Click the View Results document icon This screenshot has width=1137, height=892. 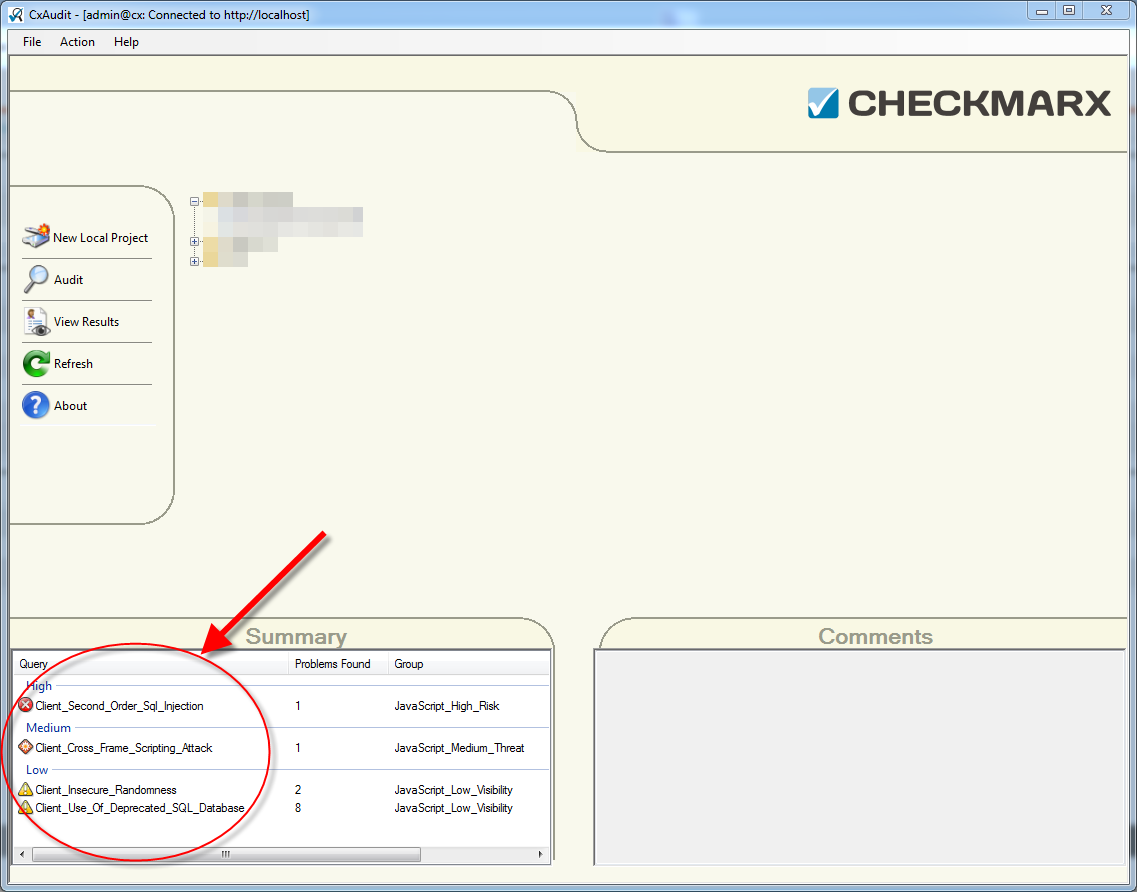pos(36,321)
